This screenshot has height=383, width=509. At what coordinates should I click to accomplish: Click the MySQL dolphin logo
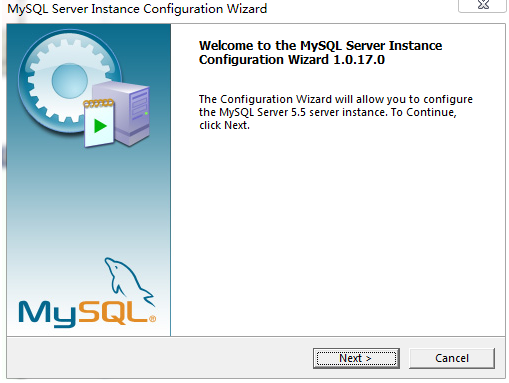point(87,292)
